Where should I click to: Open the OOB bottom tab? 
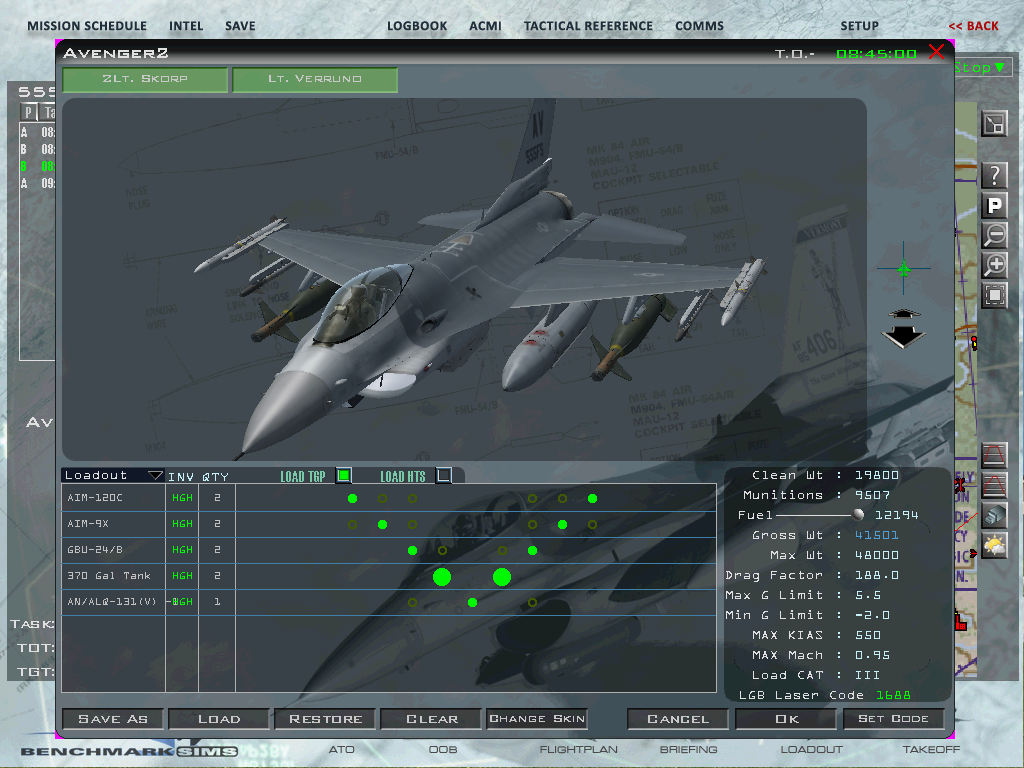tap(443, 749)
